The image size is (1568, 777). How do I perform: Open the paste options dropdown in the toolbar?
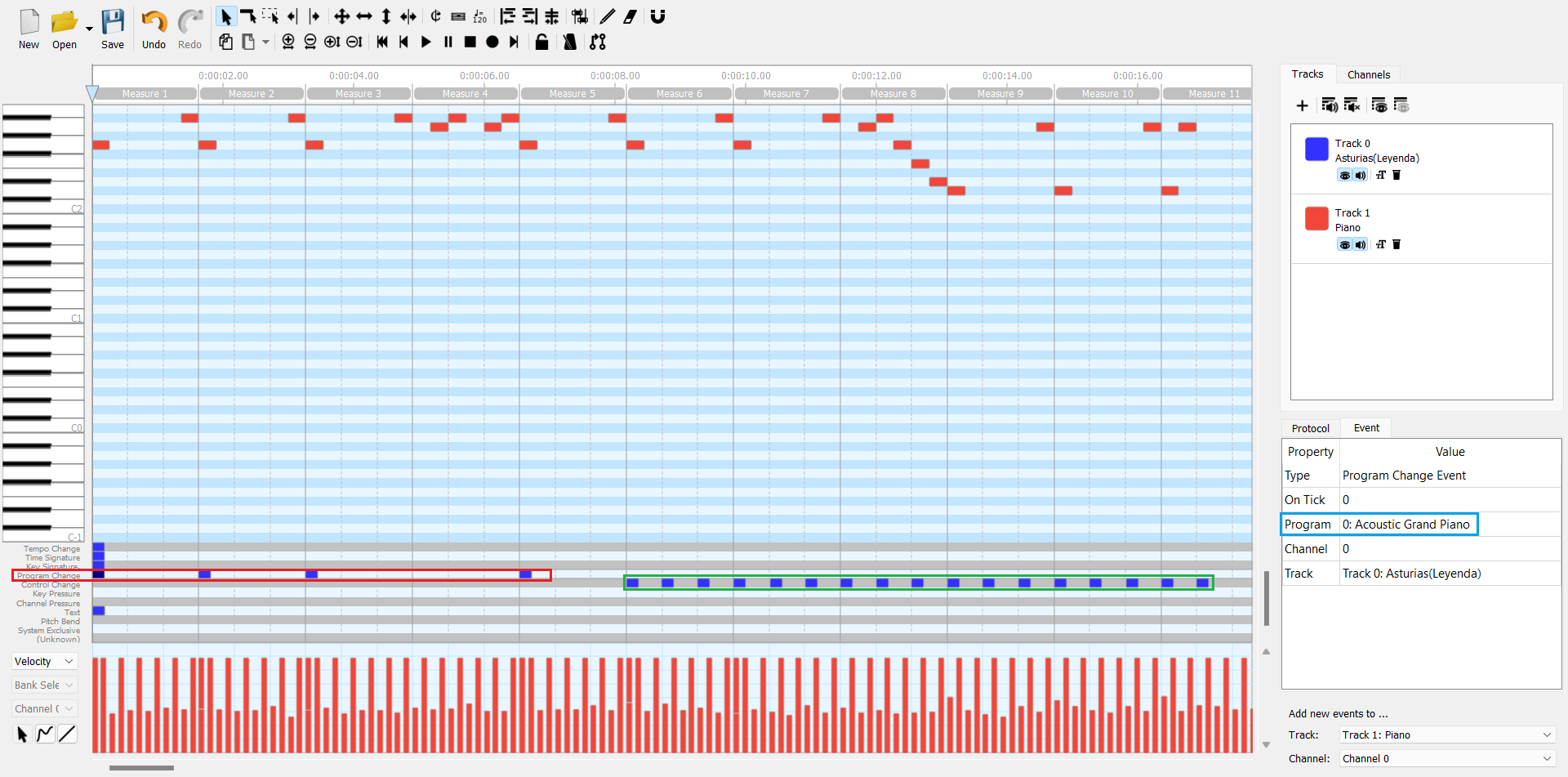point(266,42)
